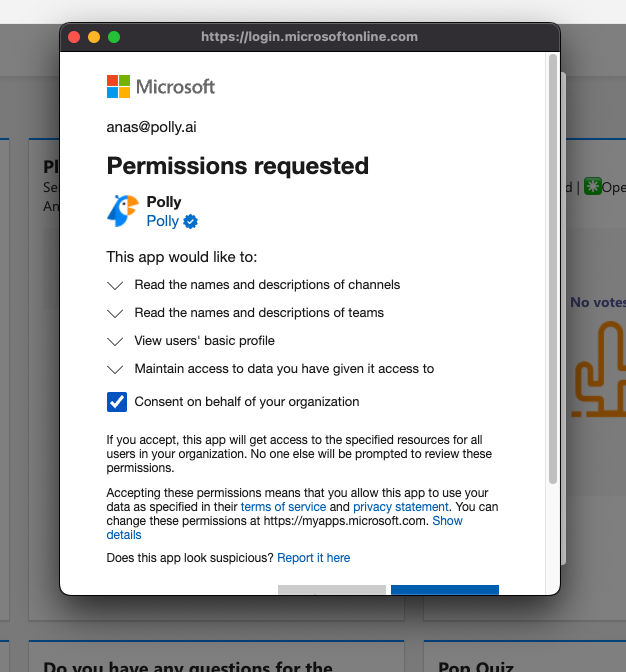Image resolution: width=626 pixels, height=672 pixels.
Task: Click the orange cactus illustration
Action: pyautogui.click(x=598, y=367)
